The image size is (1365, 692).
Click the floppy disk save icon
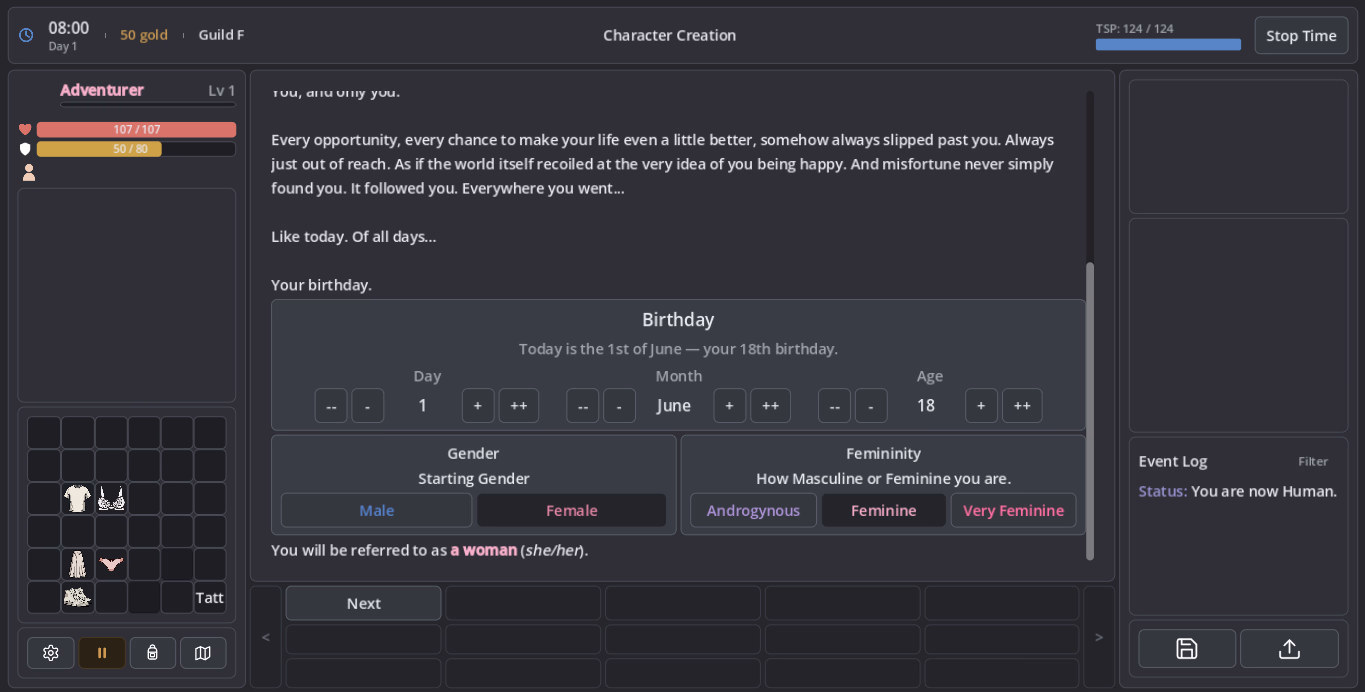pyautogui.click(x=1187, y=649)
